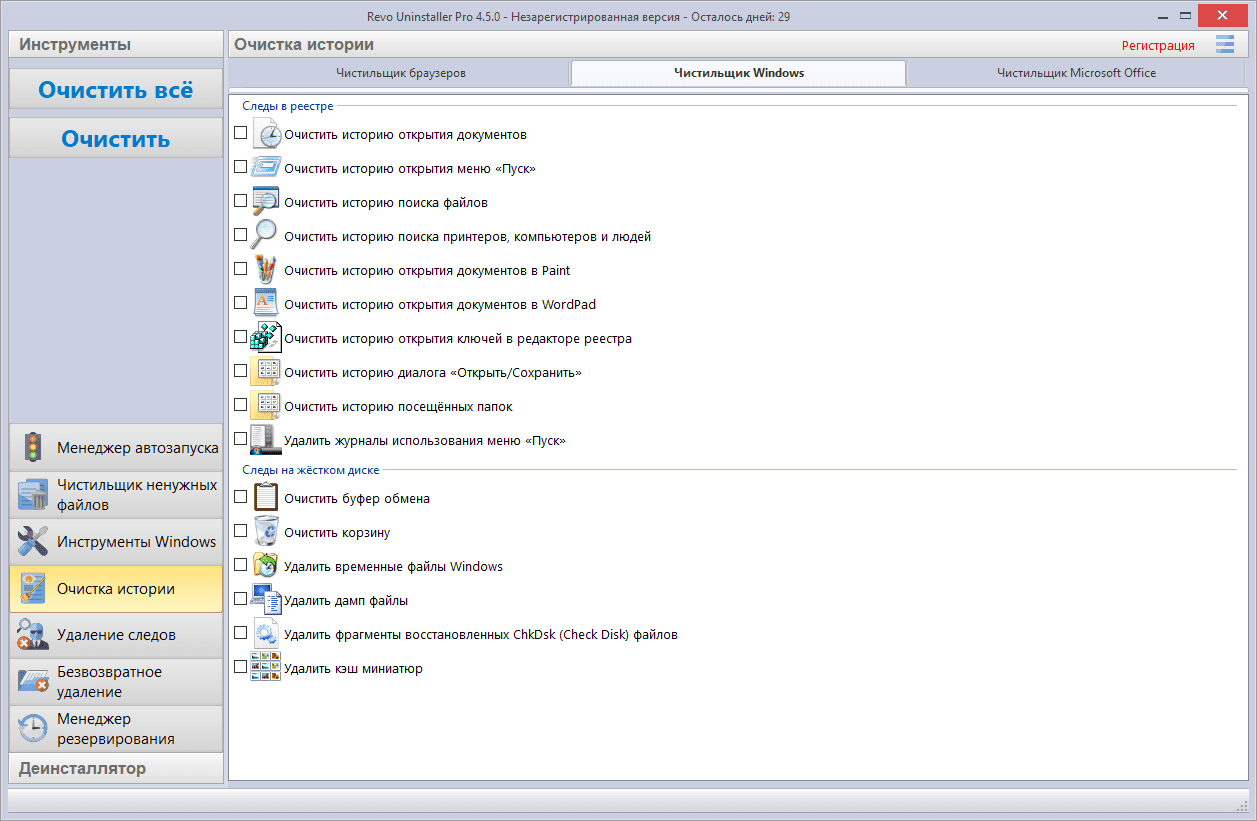
Task: Click the Start menu history icon
Action: point(266,167)
